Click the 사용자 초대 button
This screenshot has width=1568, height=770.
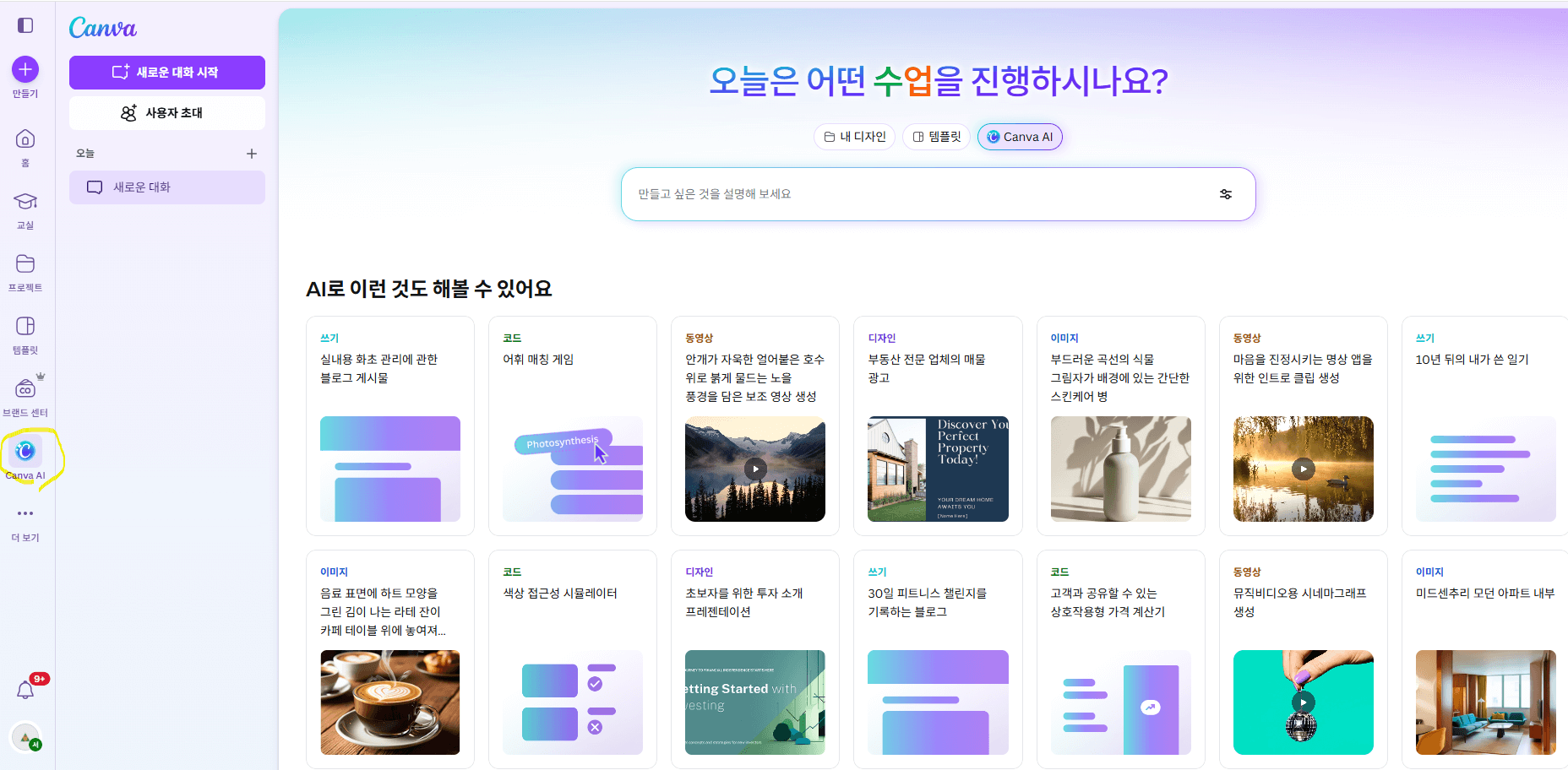166,112
